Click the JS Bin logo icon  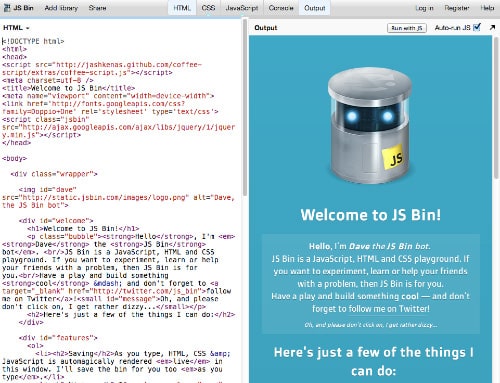point(7,8)
